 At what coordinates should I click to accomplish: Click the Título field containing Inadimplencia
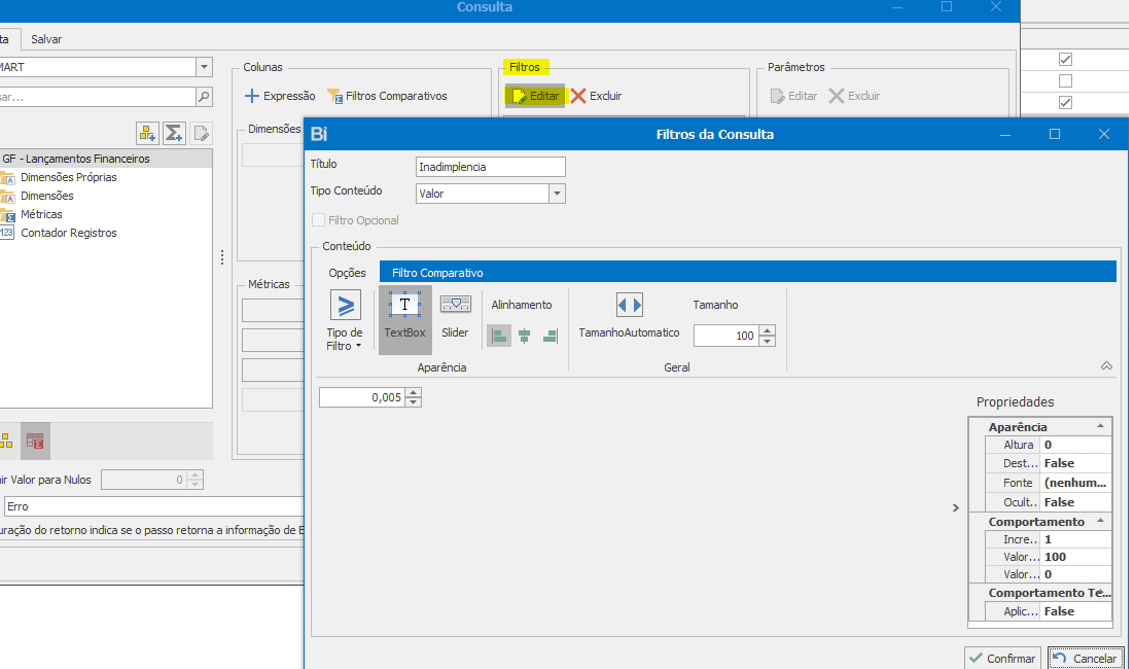pos(490,167)
